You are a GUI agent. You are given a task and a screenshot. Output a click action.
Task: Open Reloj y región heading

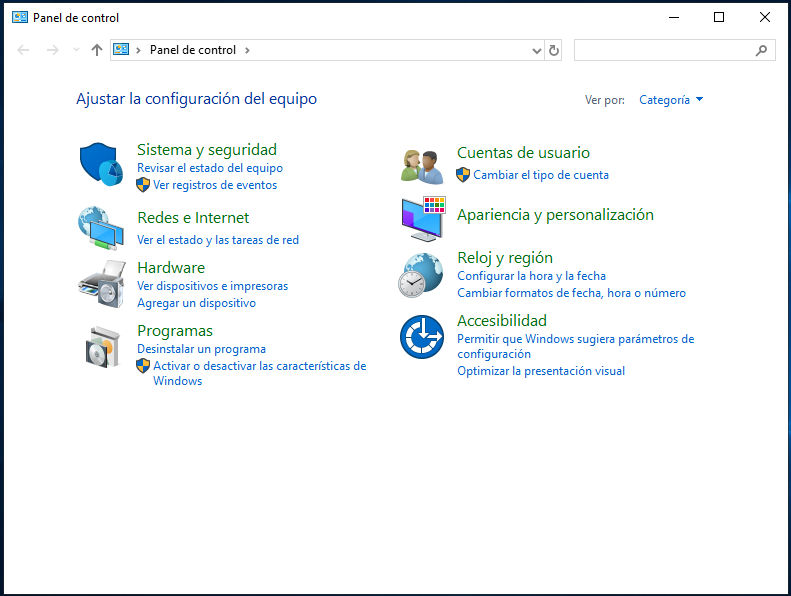505,257
